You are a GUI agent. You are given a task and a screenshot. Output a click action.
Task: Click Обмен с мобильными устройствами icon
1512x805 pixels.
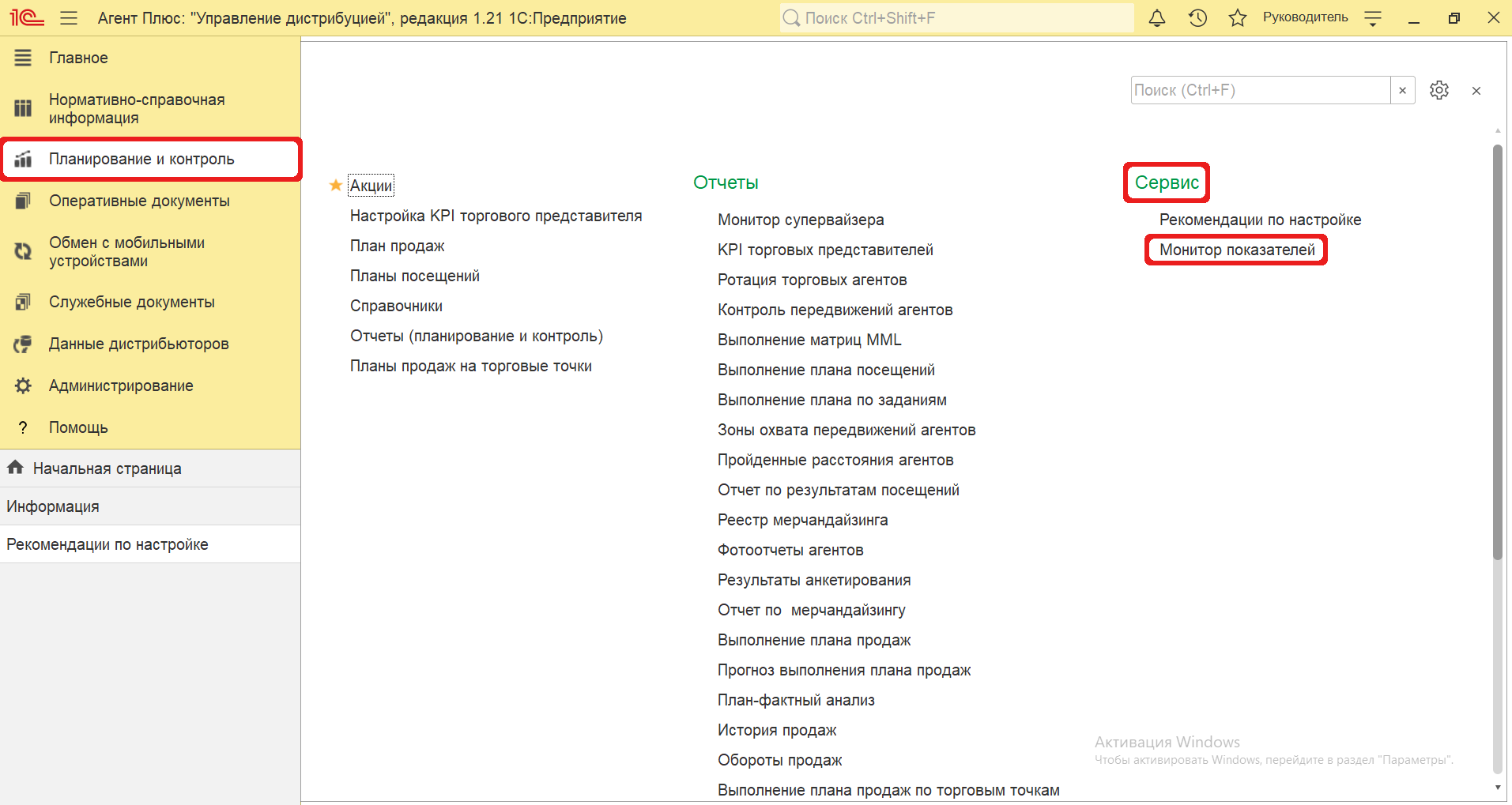point(23,251)
